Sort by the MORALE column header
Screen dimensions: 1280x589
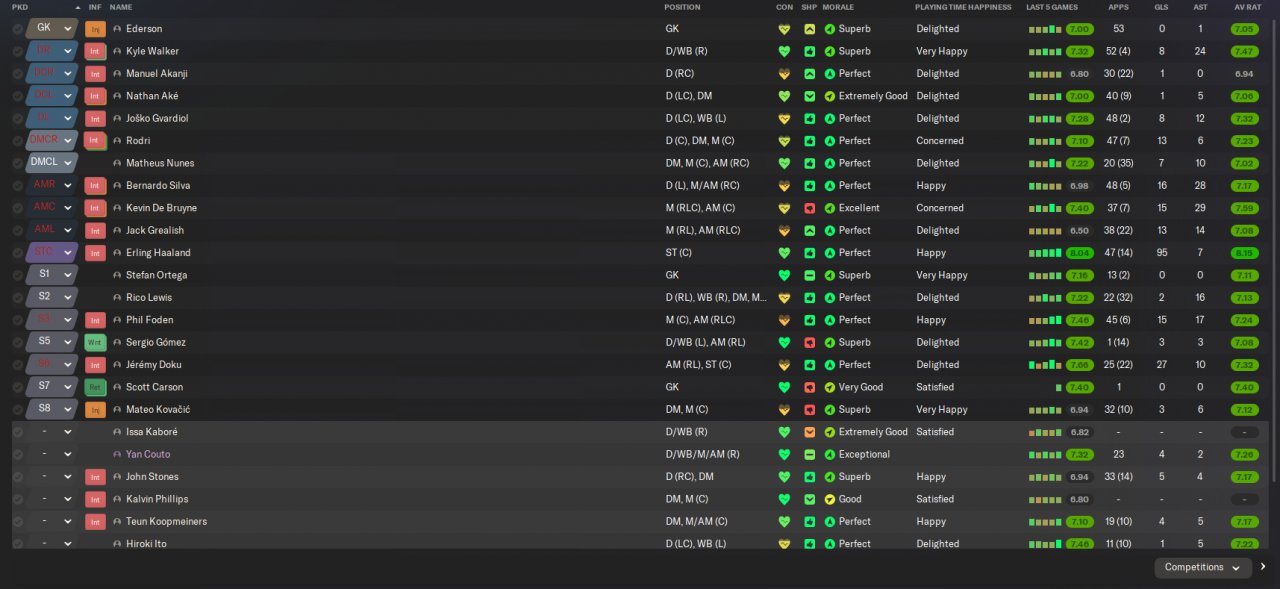tap(838, 7)
